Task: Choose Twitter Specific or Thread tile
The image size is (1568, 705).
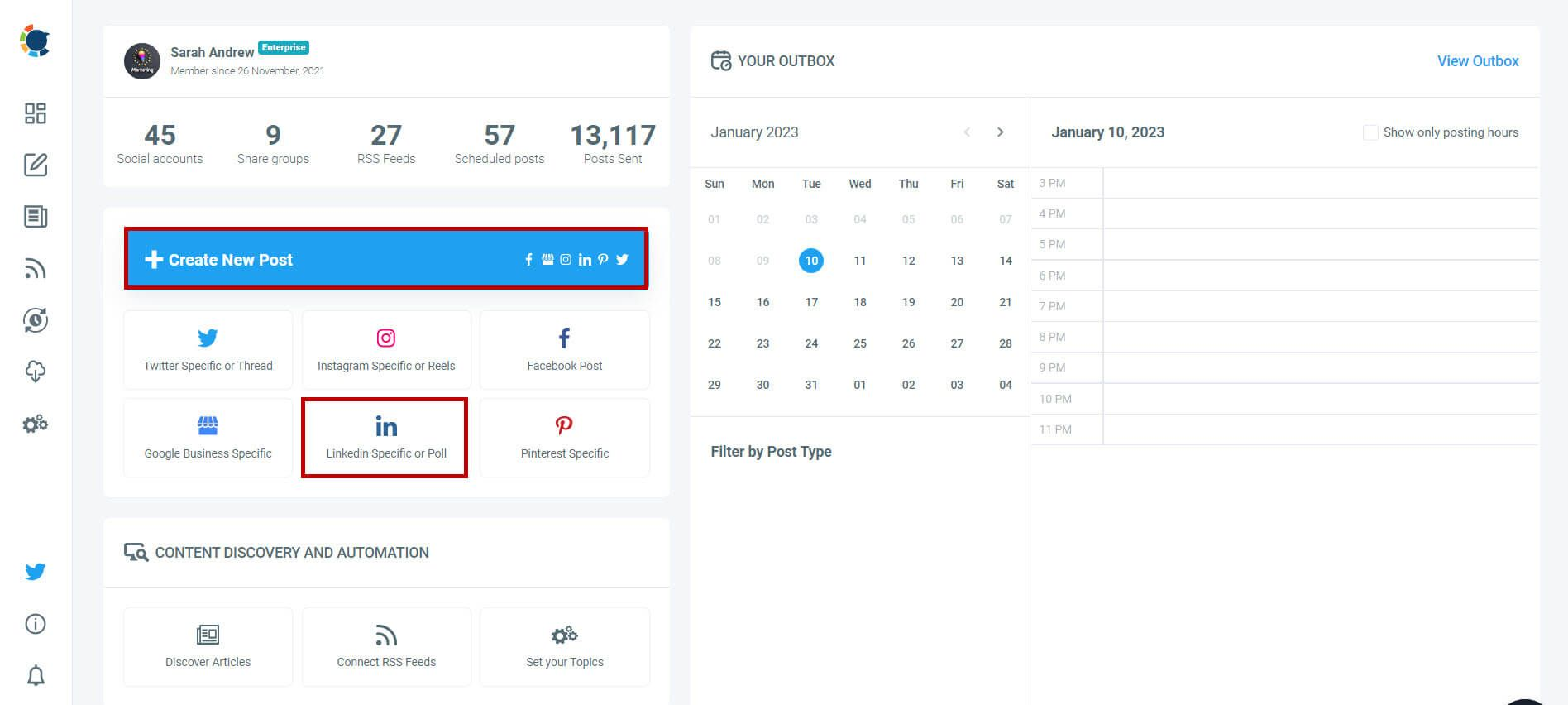Action: coord(208,350)
